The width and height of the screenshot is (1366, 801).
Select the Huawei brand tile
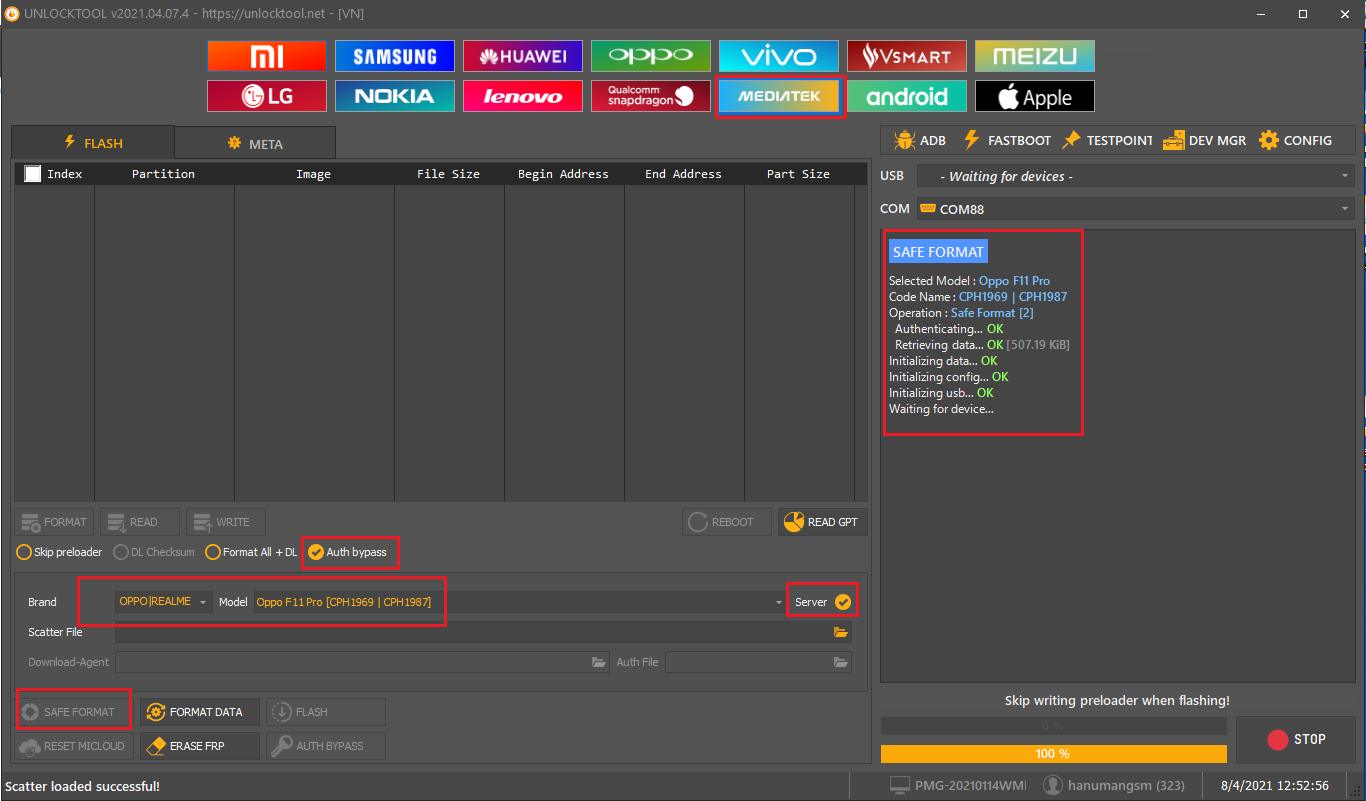click(523, 56)
